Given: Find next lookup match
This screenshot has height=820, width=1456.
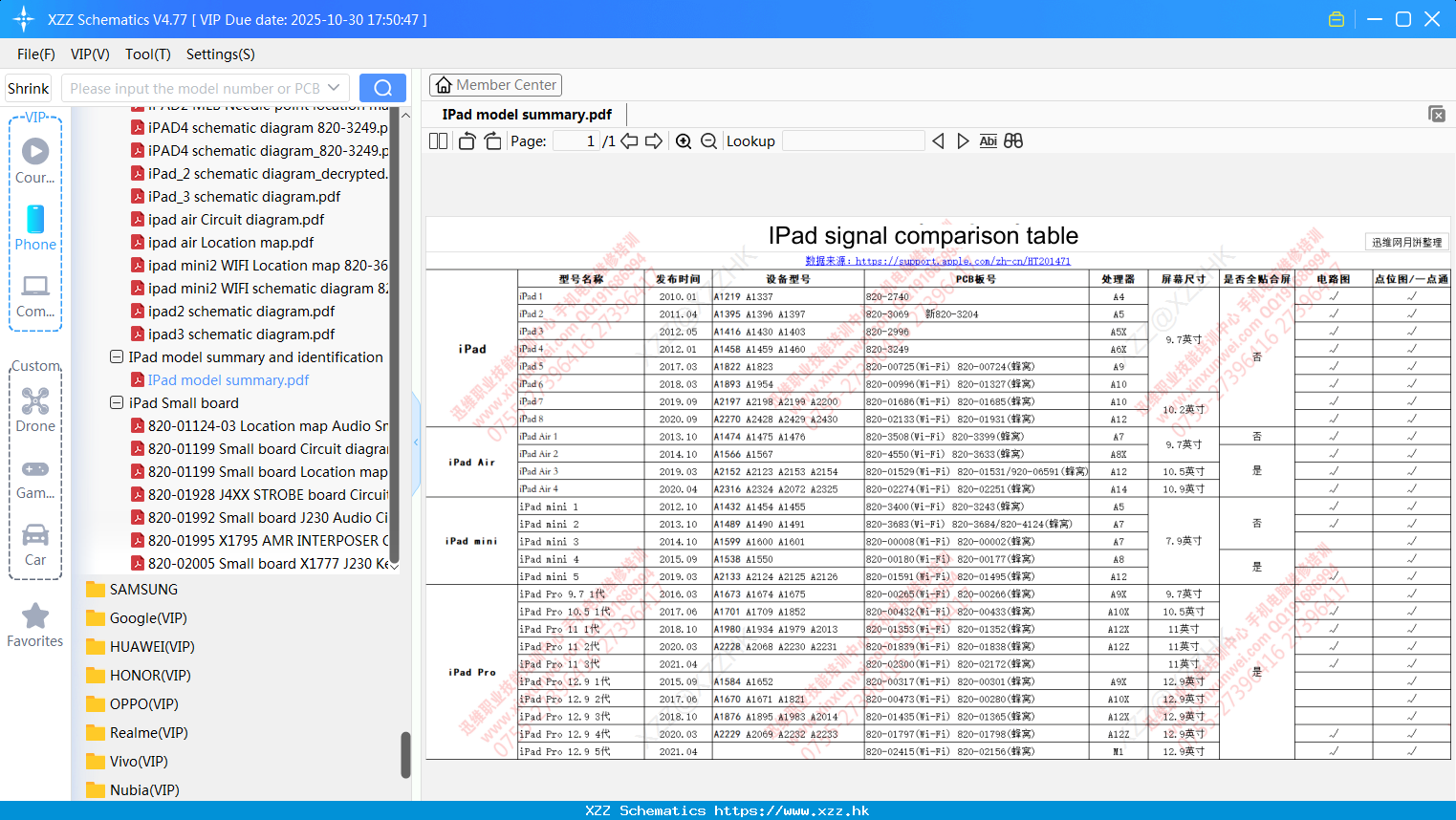Looking at the screenshot, I should [963, 141].
